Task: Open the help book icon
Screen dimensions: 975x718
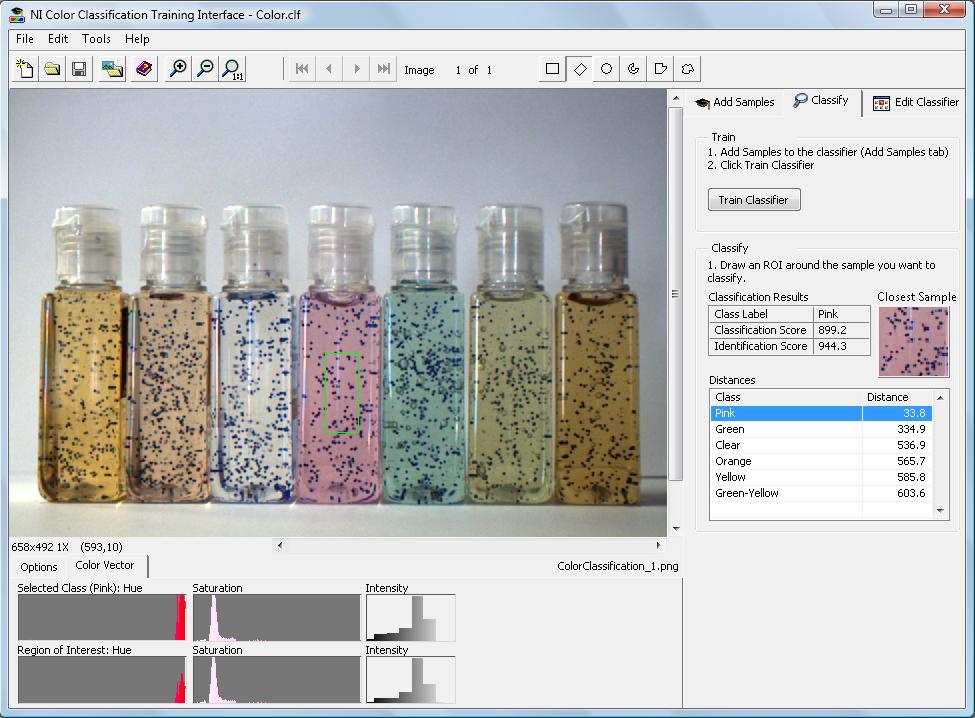Action: pos(144,69)
